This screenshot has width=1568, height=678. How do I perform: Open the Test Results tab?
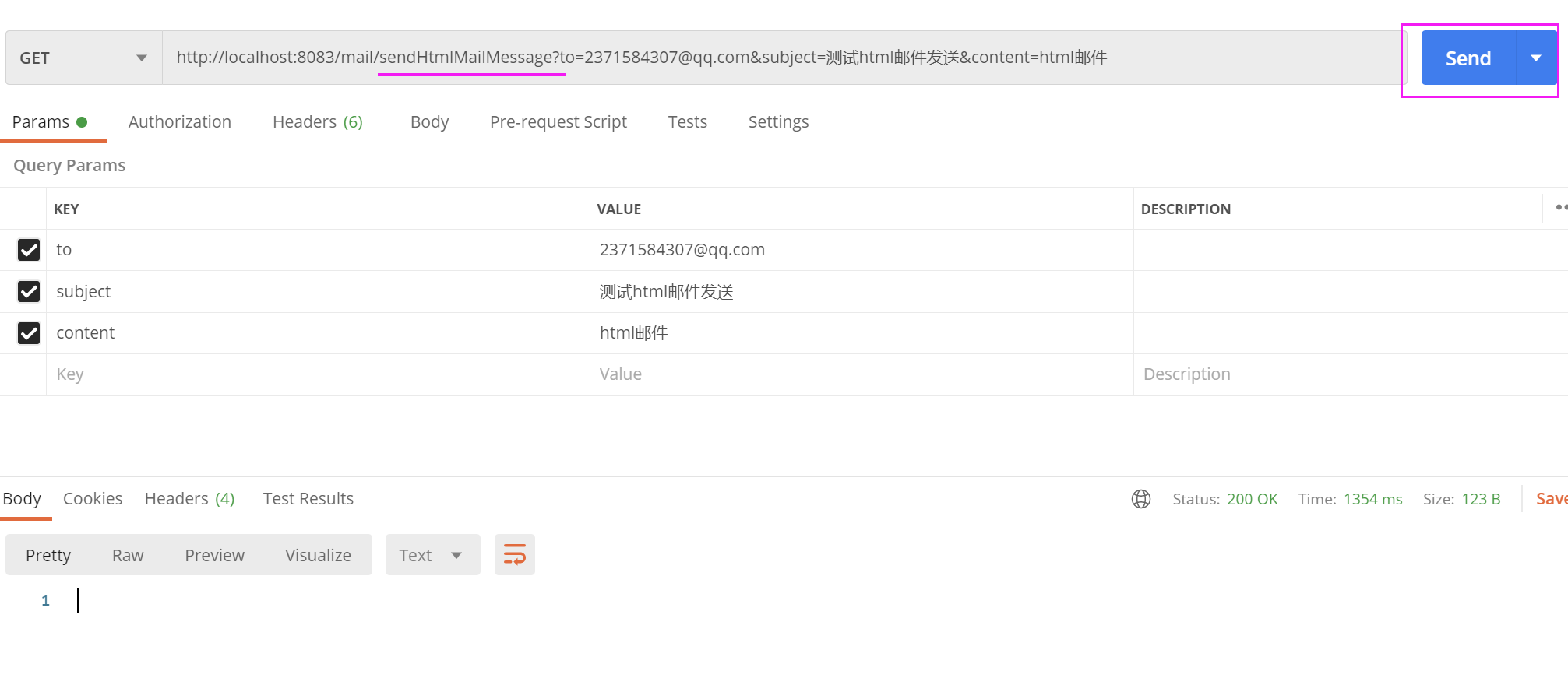click(x=308, y=499)
